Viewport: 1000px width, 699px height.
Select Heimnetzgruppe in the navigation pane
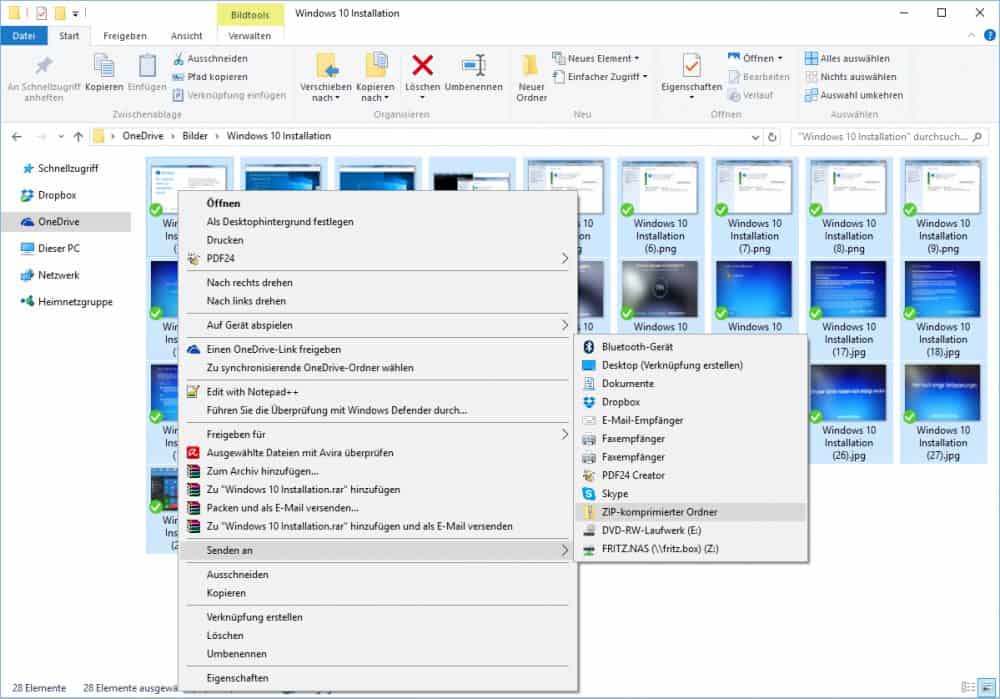pyautogui.click(x=74, y=302)
